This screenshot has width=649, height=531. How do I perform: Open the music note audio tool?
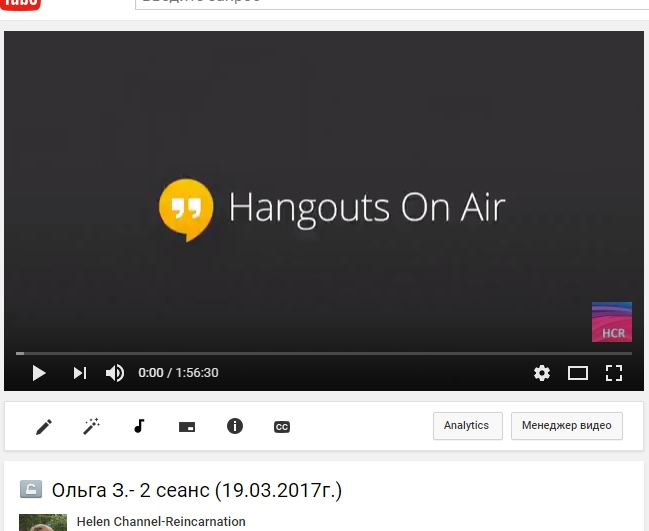(139, 426)
